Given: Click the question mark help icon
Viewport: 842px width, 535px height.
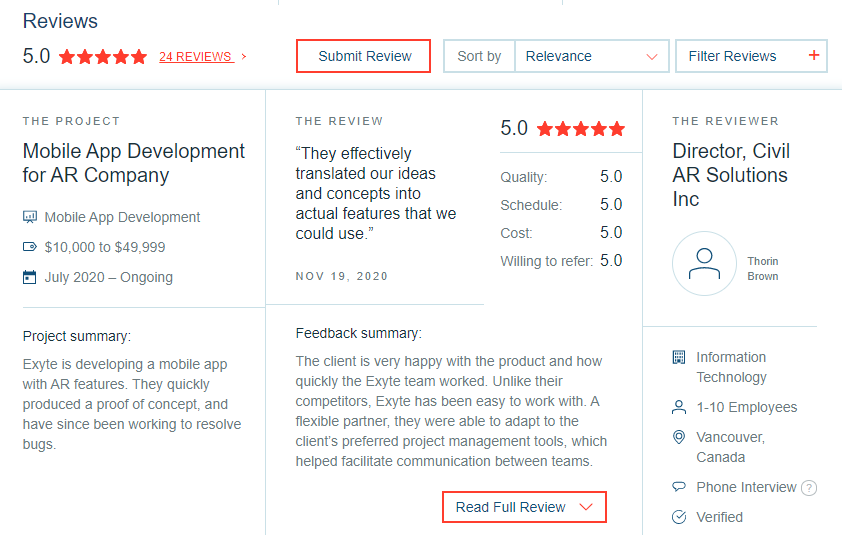Looking at the screenshot, I should click(x=809, y=488).
